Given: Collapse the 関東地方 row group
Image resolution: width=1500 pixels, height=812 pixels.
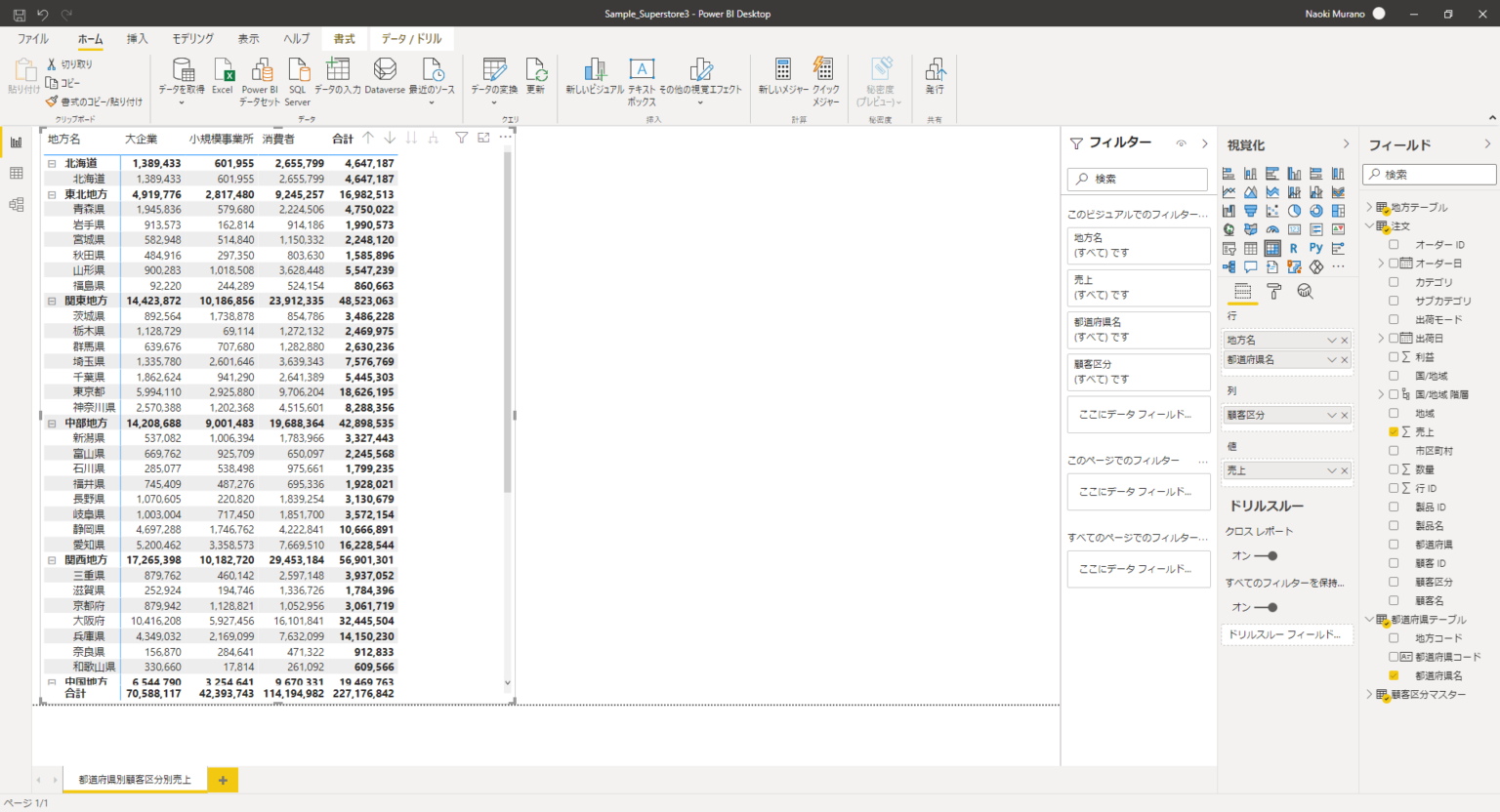Looking at the screenshot, I should [x=52, y=302].
